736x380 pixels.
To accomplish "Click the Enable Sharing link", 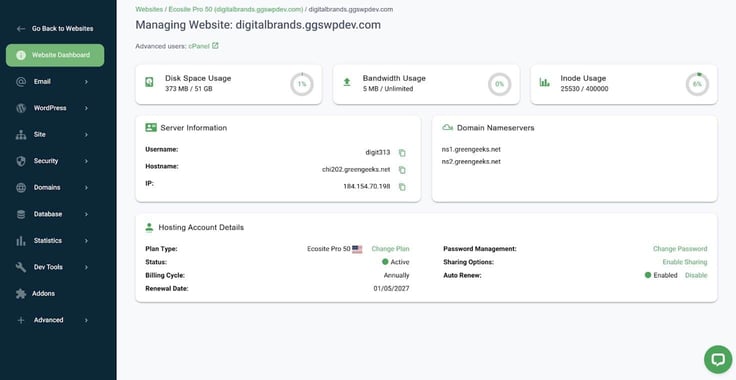I will (685, 262).
